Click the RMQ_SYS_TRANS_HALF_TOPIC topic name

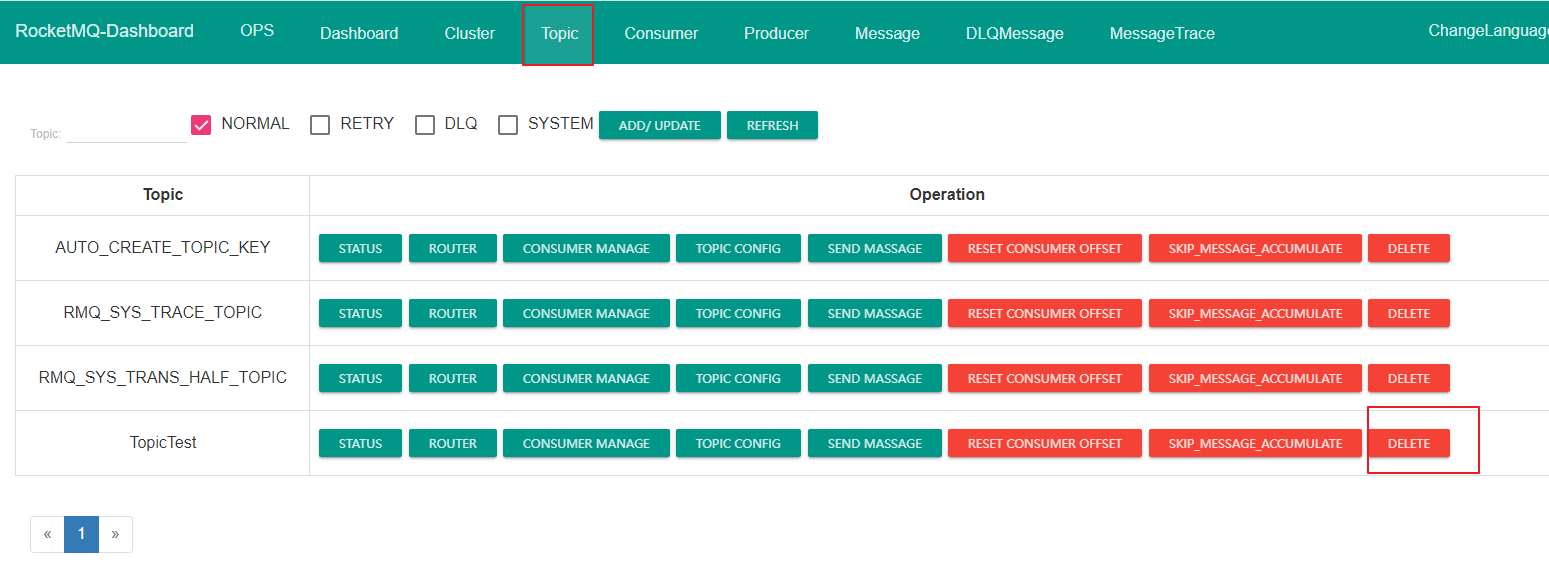tap(163, 377)
